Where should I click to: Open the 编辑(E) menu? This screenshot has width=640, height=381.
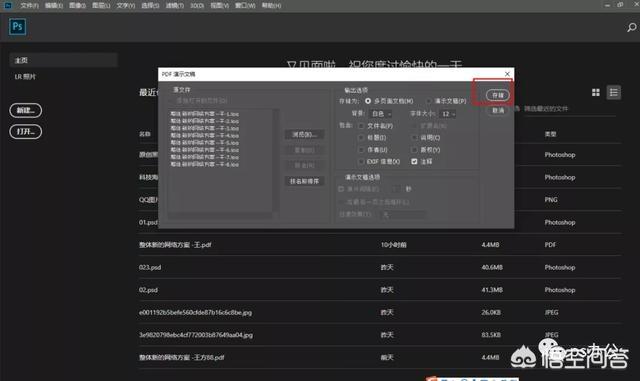[54, 6]
